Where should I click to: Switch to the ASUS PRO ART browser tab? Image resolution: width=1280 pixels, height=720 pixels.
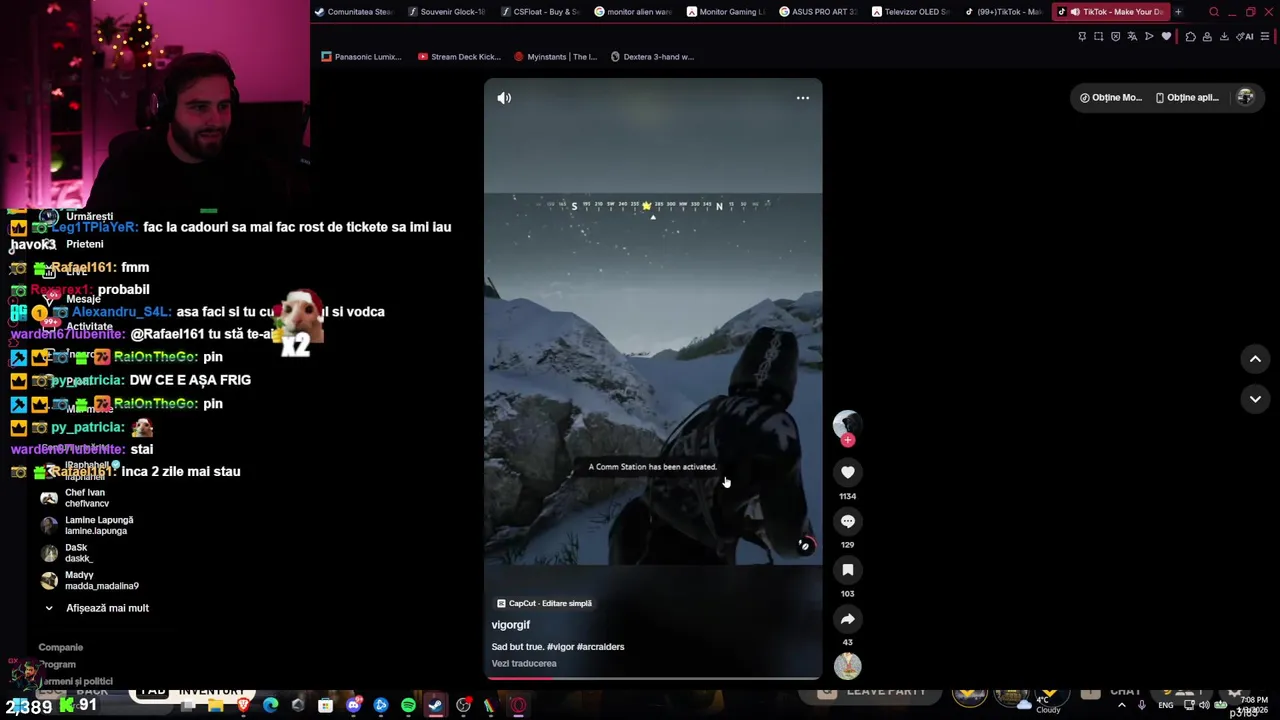click(x=818, y=12)
